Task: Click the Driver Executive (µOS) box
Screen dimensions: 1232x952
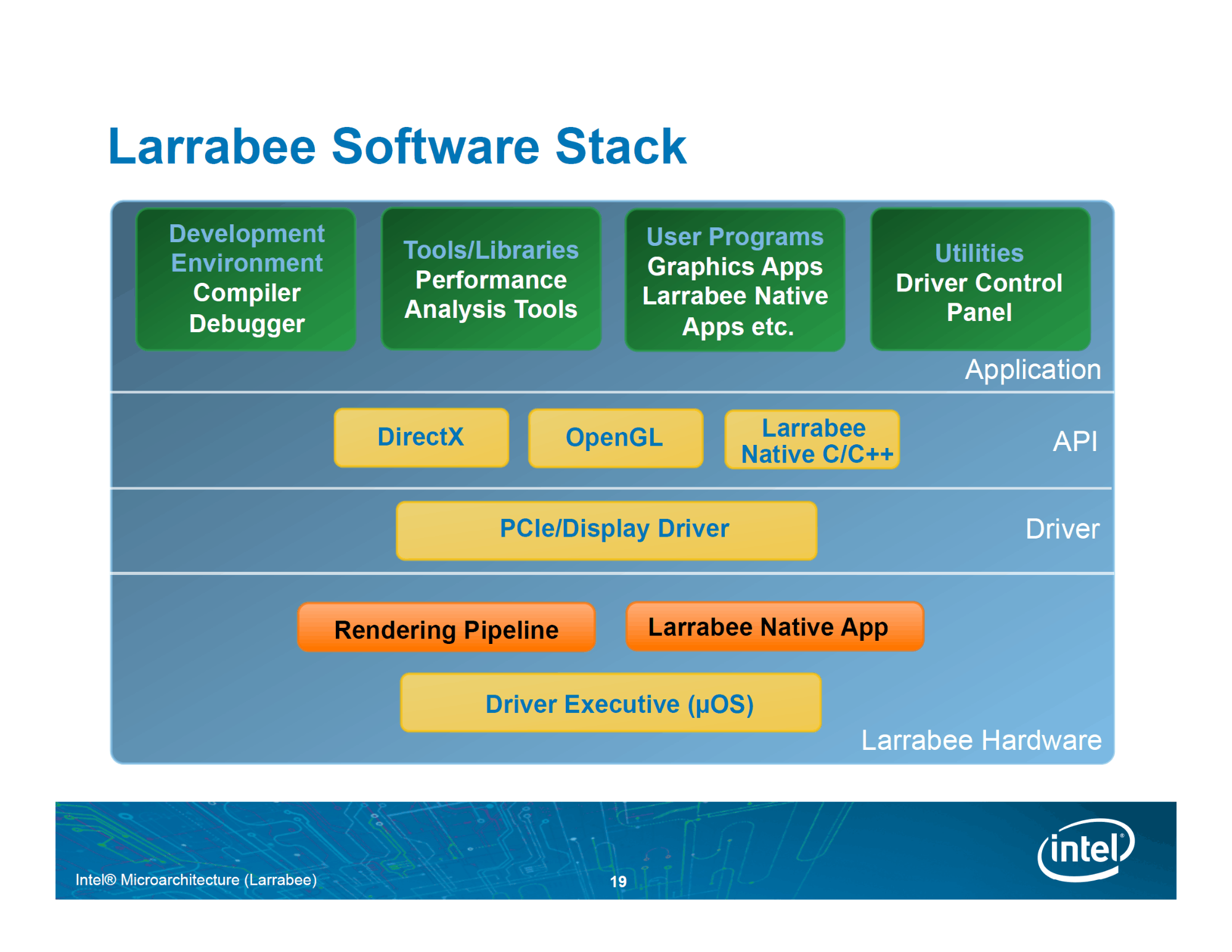Action: coord(611,702)
